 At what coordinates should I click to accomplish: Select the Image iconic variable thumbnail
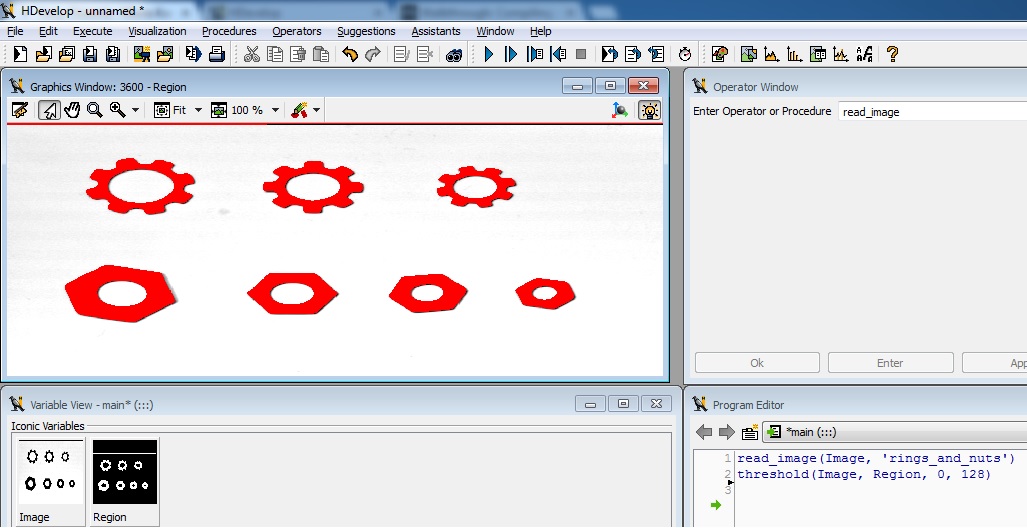(50, 481)
